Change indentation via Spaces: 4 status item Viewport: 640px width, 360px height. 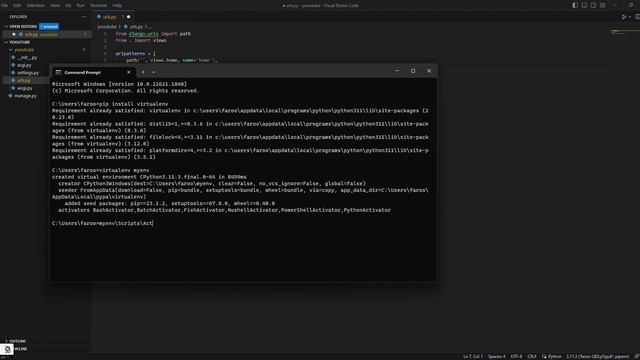coord(496,356)
